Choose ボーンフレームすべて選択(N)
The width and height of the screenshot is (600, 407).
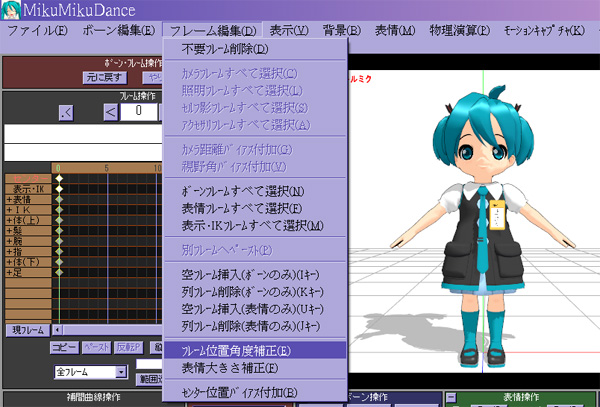[x=255, y=191]
